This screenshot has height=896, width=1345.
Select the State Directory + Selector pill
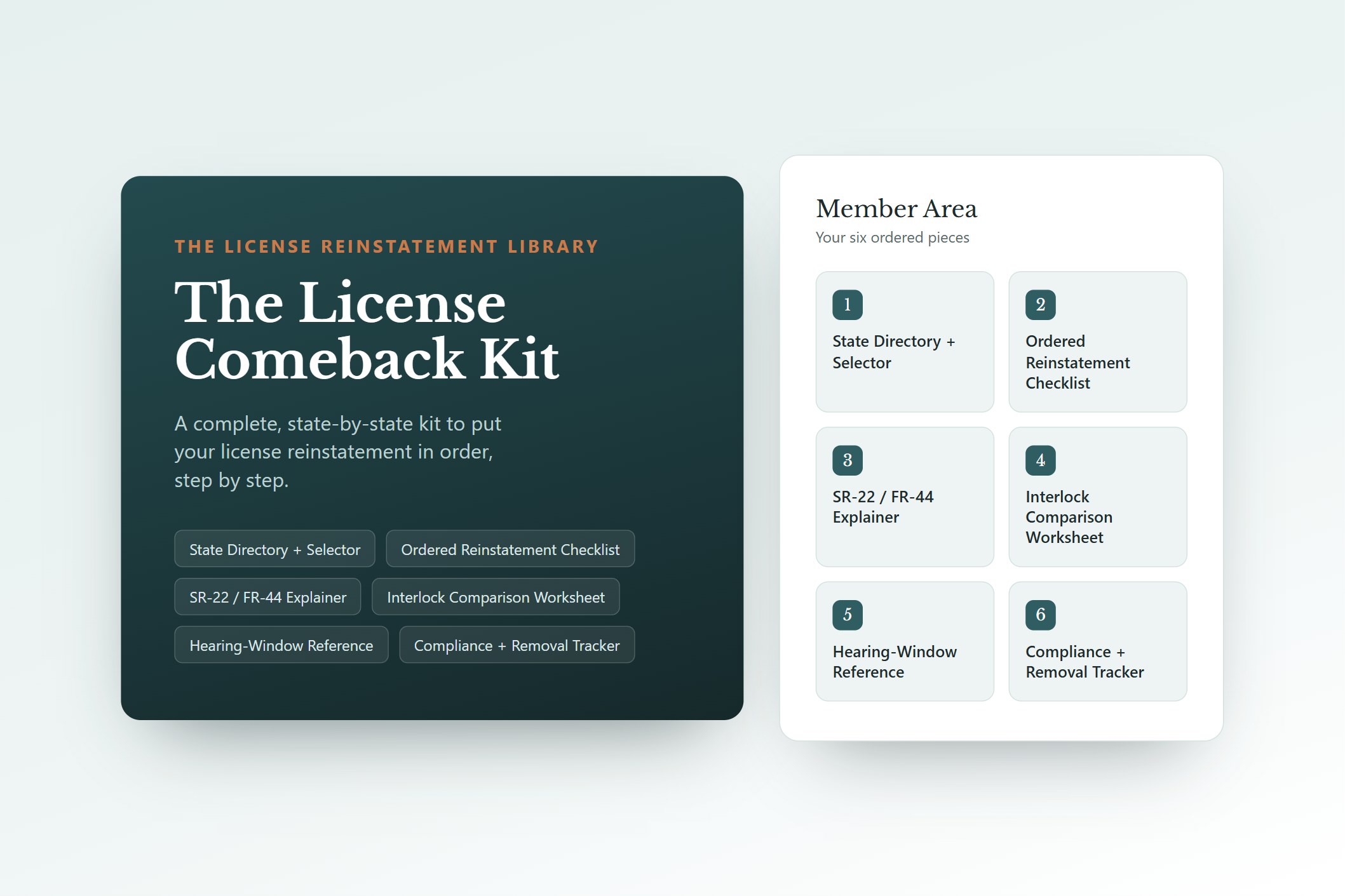point(274,549)
